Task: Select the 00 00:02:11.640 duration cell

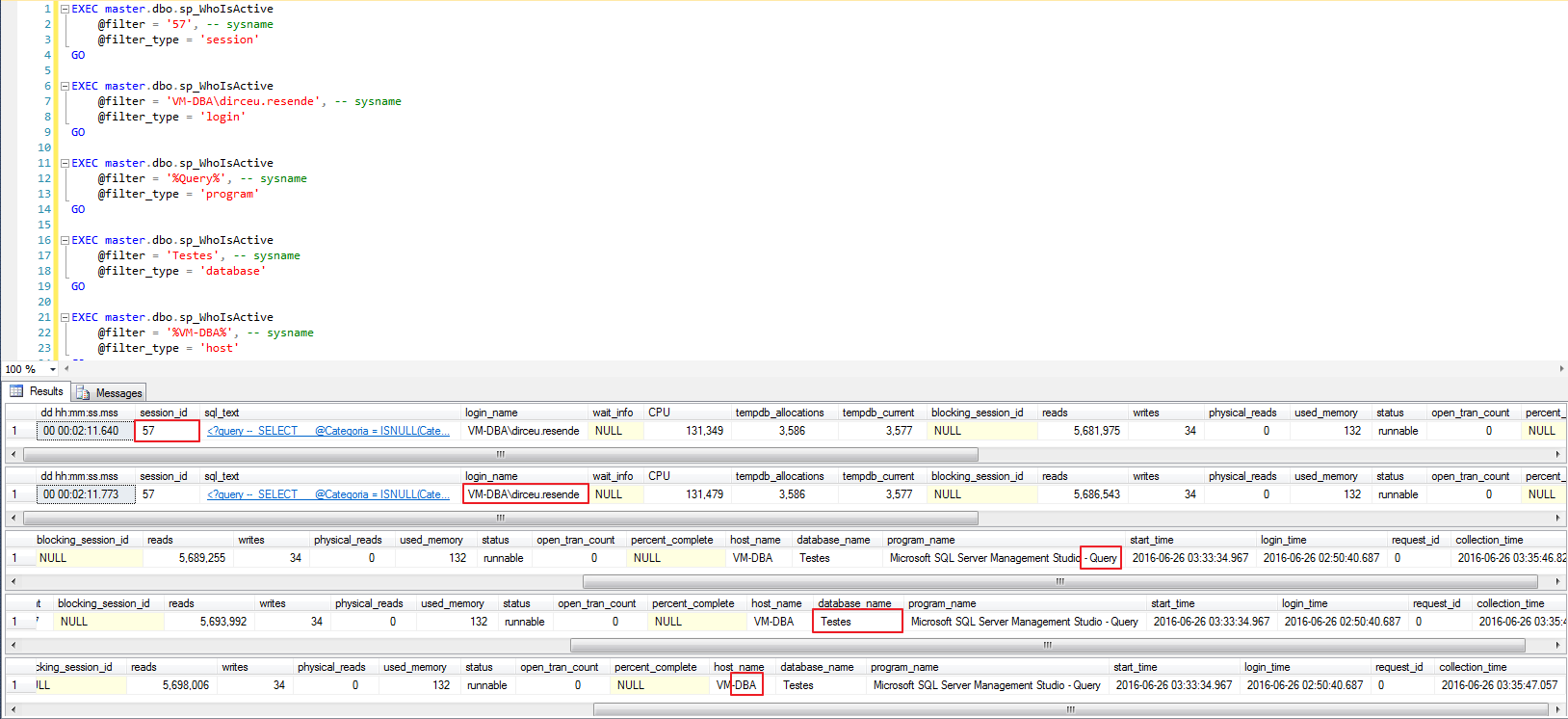Action: 85,431
